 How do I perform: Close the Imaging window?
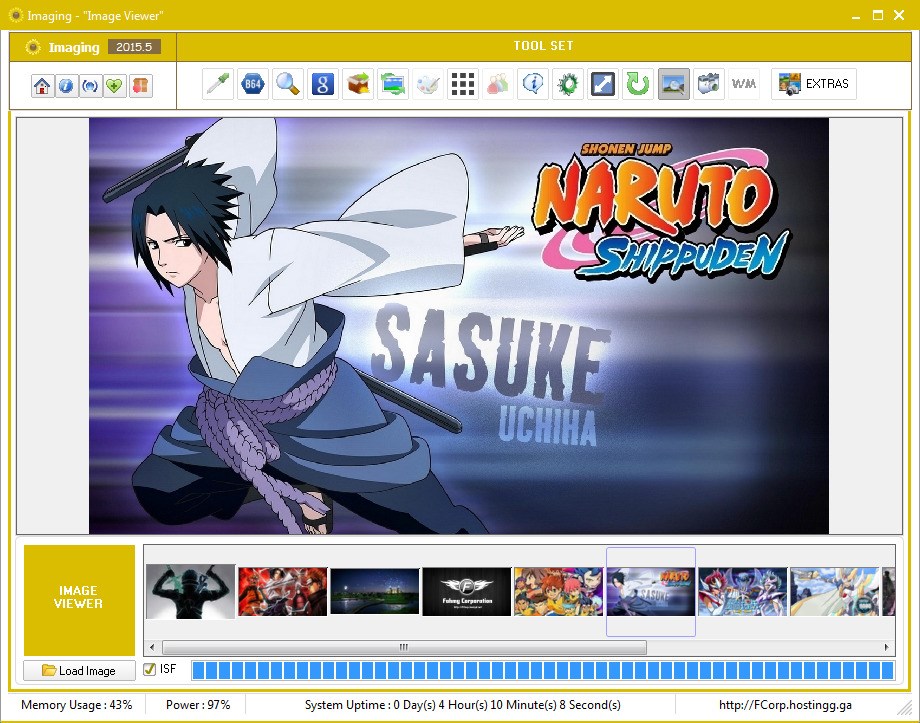pos(899,15)
